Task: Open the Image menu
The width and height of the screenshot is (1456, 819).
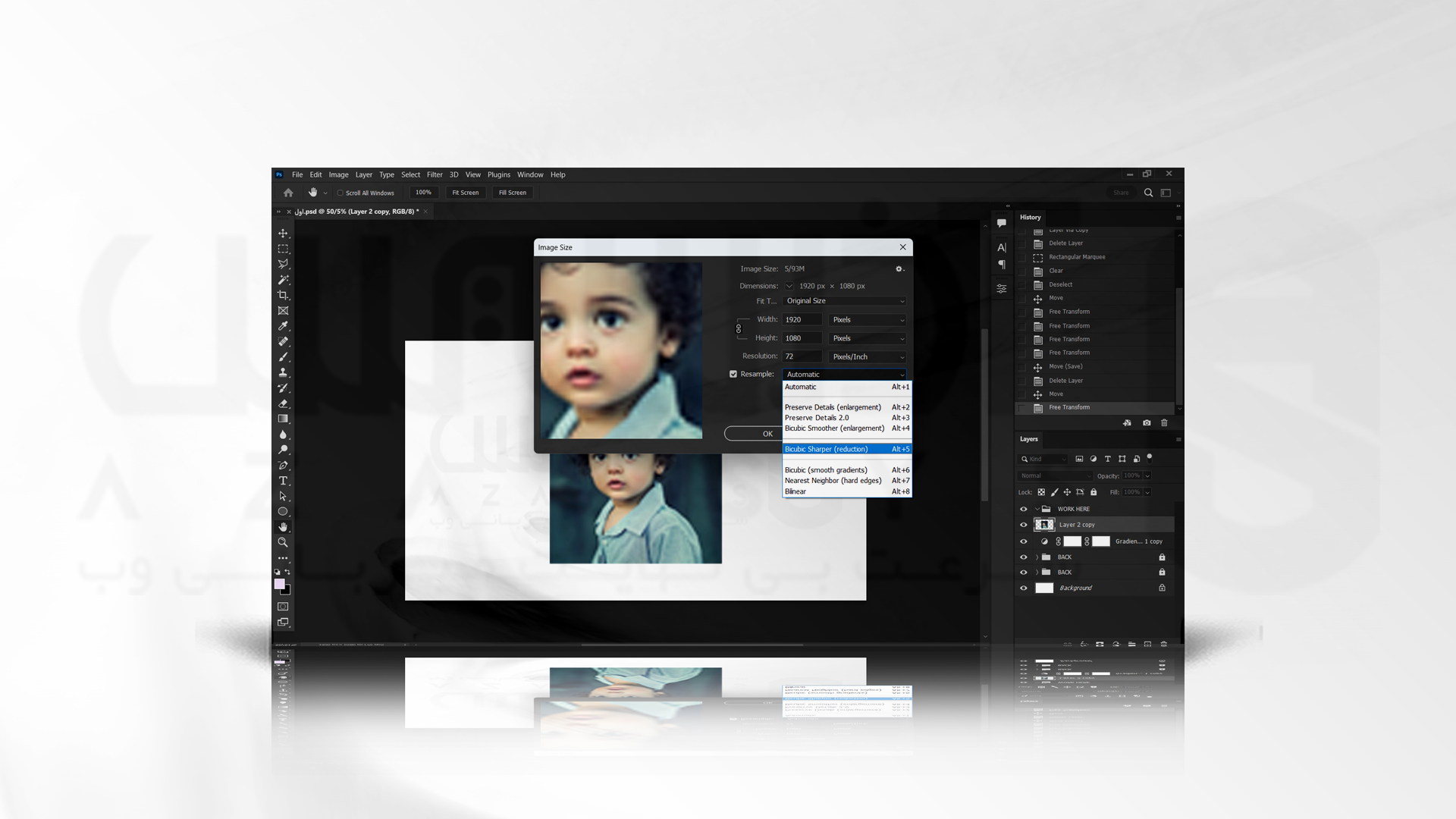Action: click(x=338, y=174)
